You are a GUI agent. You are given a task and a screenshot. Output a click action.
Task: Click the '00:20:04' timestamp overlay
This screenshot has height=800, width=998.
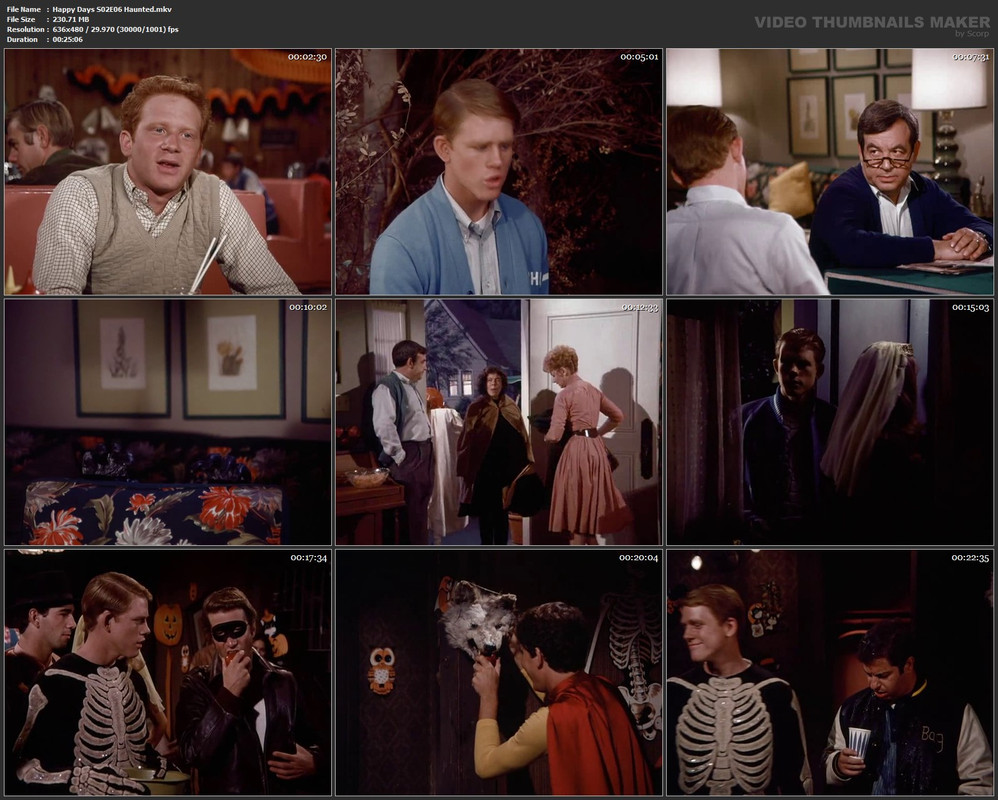coord(638,558)
